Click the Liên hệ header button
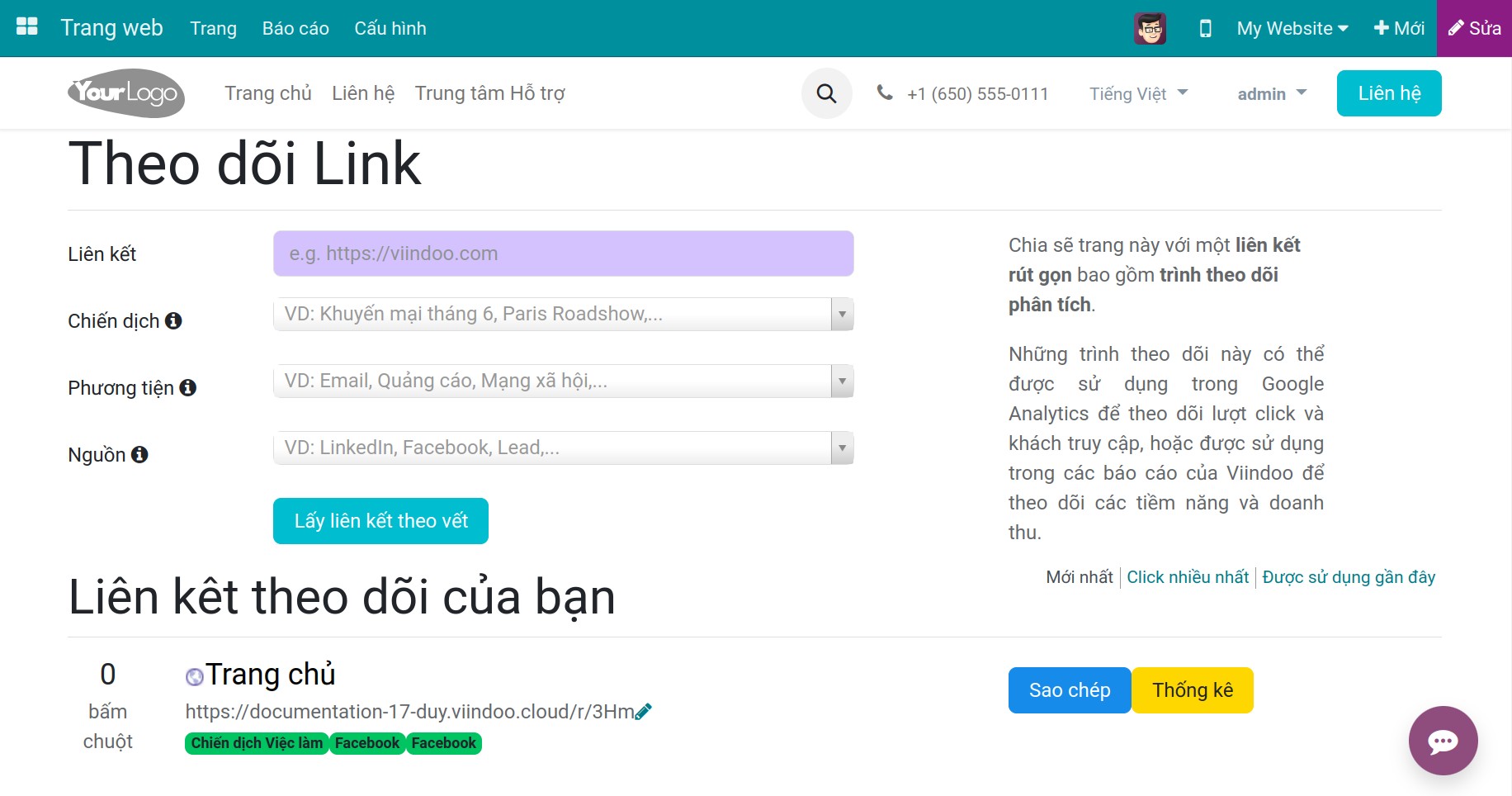Image resolution: width=1512 pixels, height=796 pixels. pyautogui.click(x=1389, y=93)
